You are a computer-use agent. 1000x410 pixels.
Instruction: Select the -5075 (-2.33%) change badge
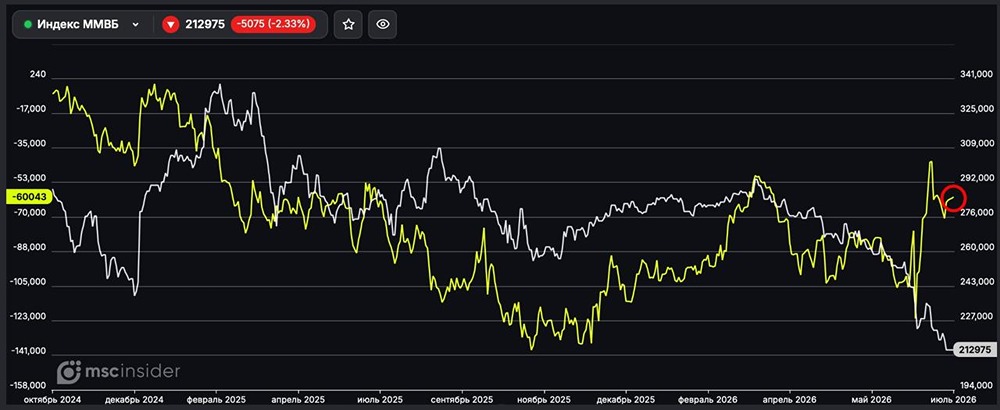click(273, 25)
